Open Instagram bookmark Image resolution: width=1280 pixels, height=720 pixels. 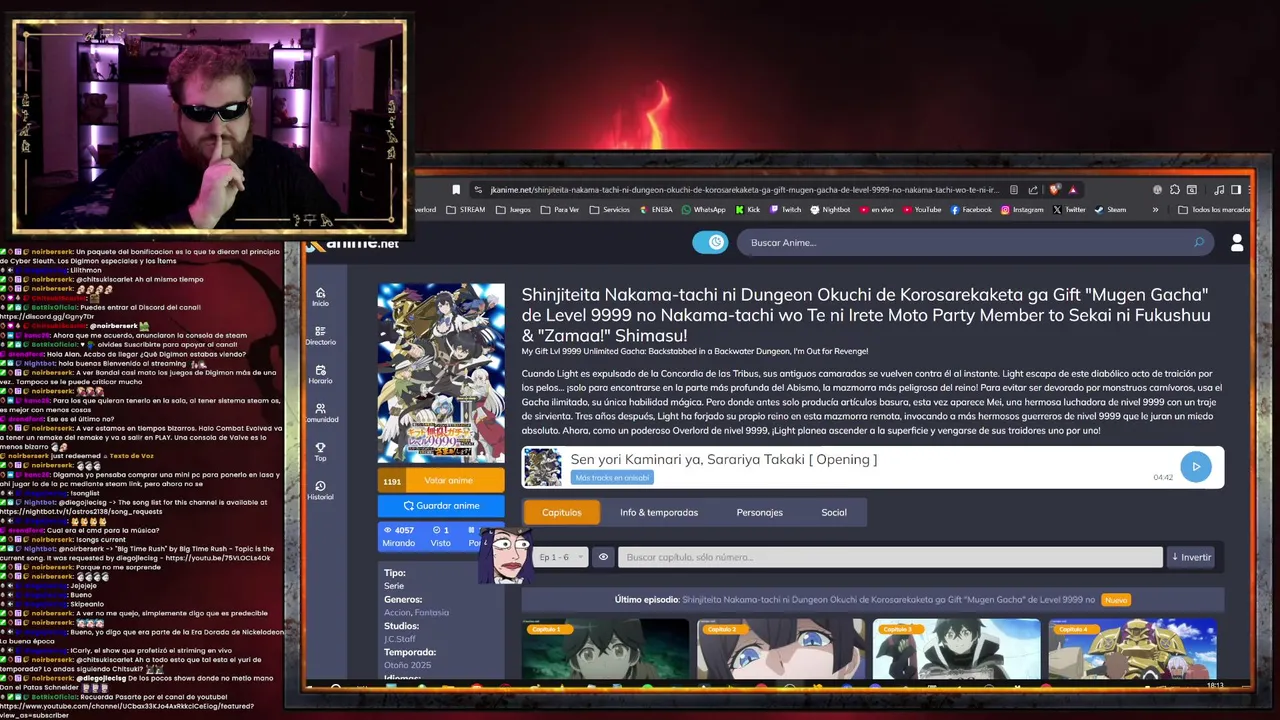pyautogui.click(x=1022, y=210)
